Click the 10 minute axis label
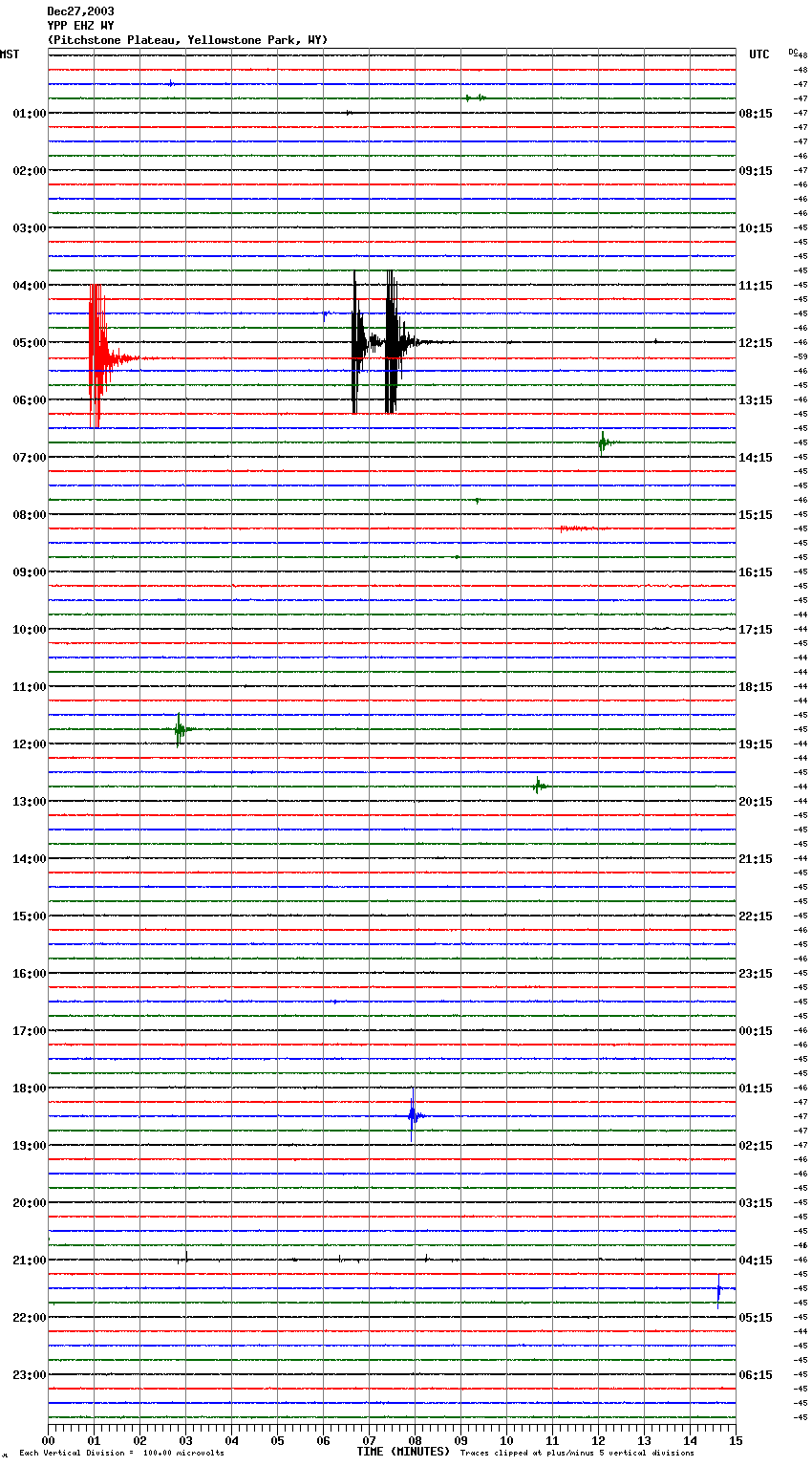The image size is (812, 1466). point(506,1440)
